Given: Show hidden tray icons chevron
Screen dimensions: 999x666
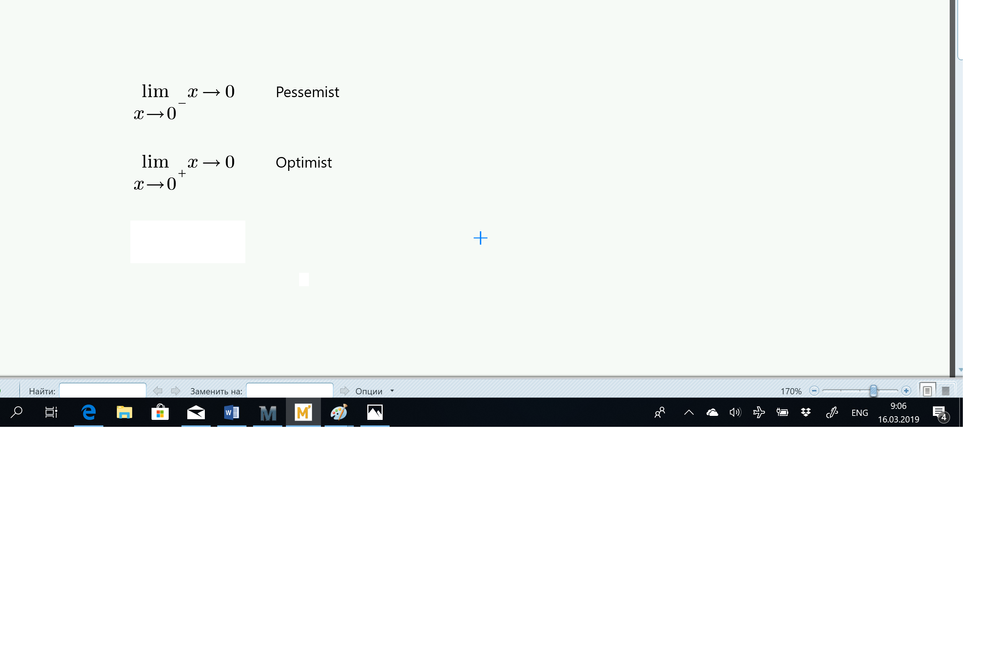Looking at the screenshot, I should tap(689, 412).
